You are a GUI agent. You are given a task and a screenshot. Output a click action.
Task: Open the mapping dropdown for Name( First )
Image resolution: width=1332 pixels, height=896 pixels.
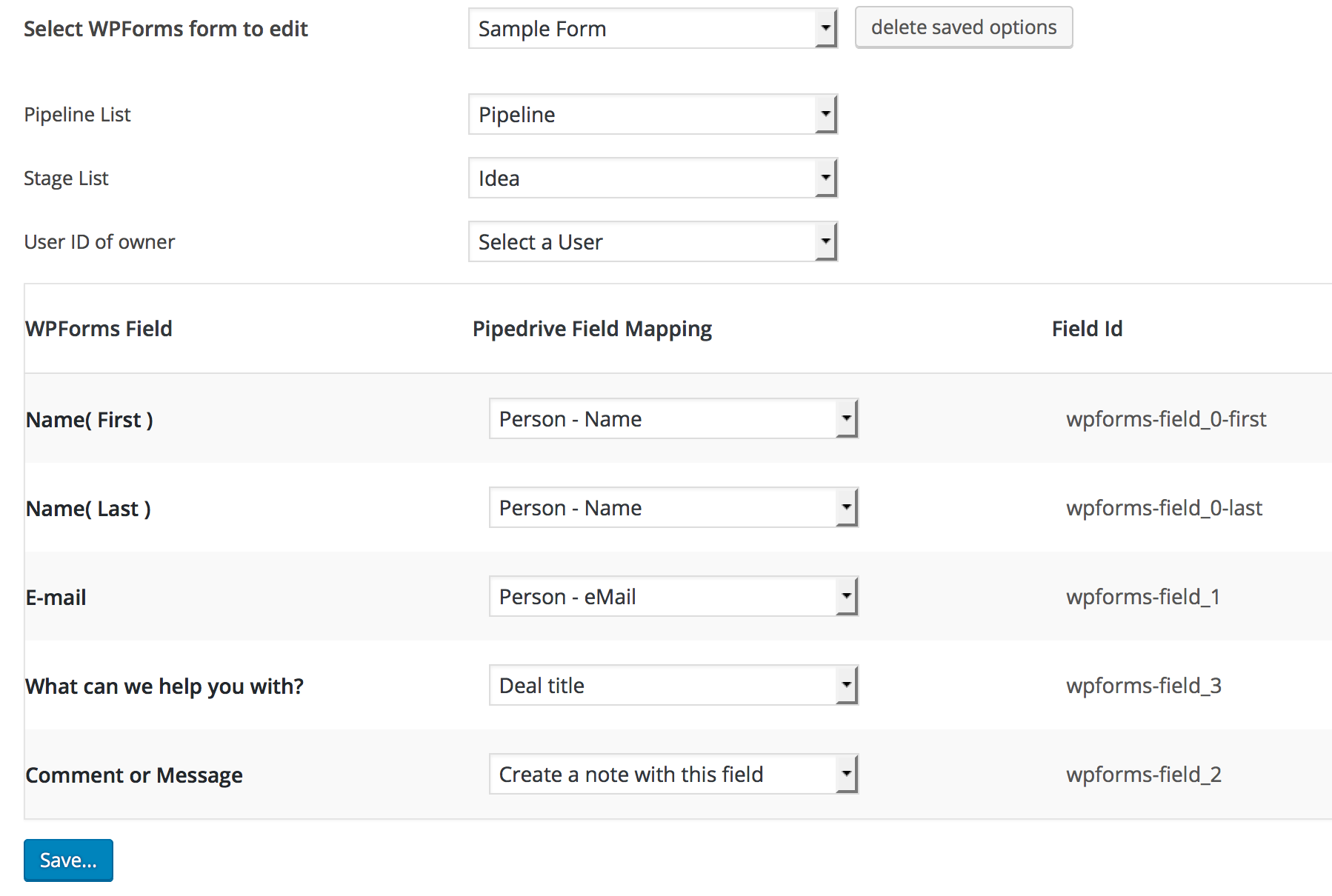673,418
